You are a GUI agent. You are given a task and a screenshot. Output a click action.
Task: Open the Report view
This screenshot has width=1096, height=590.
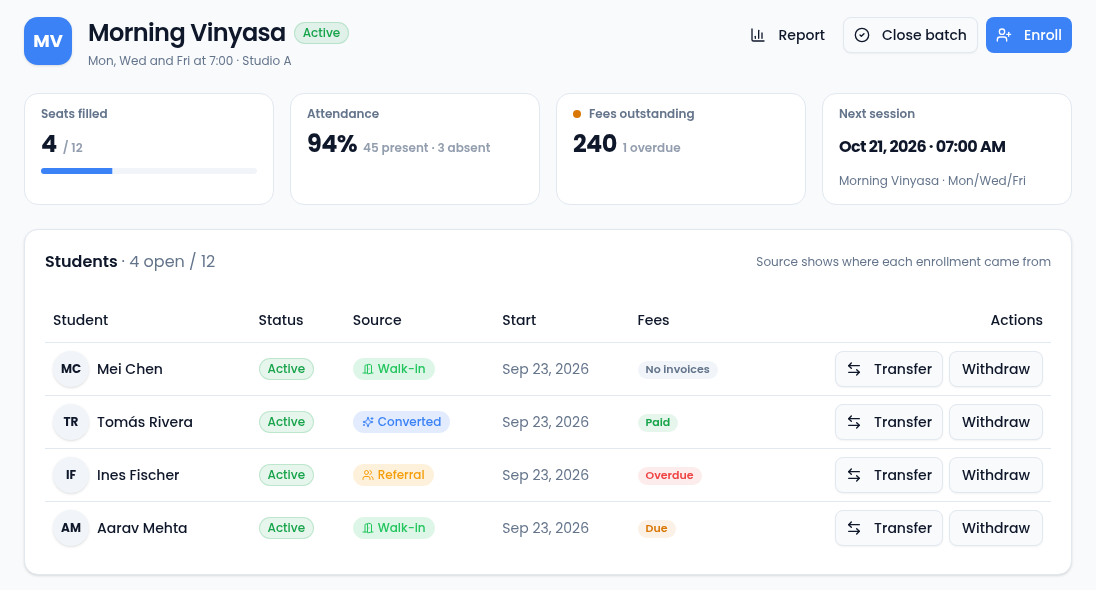tap(788, 35)
